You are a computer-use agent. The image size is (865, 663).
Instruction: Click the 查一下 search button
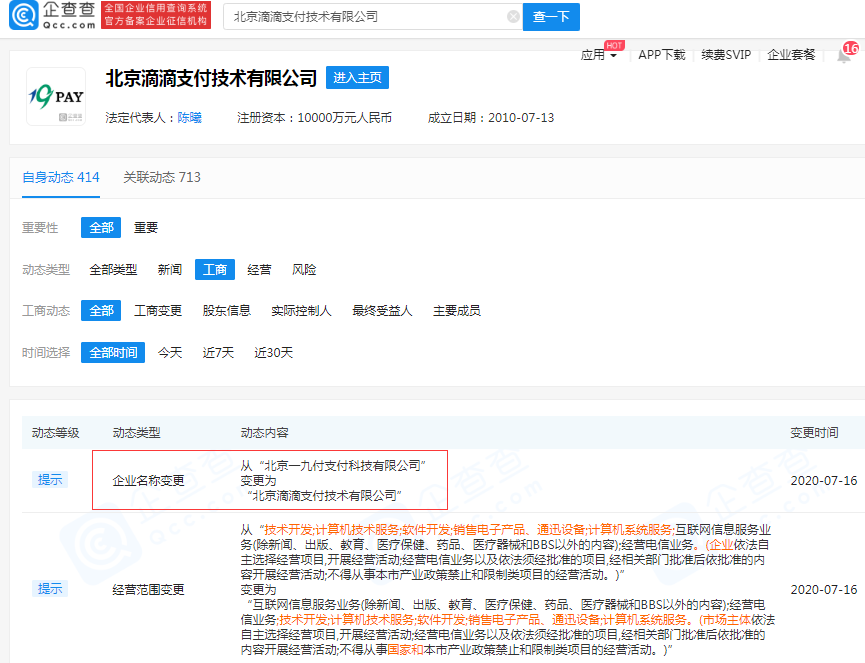tap(551, 17)
